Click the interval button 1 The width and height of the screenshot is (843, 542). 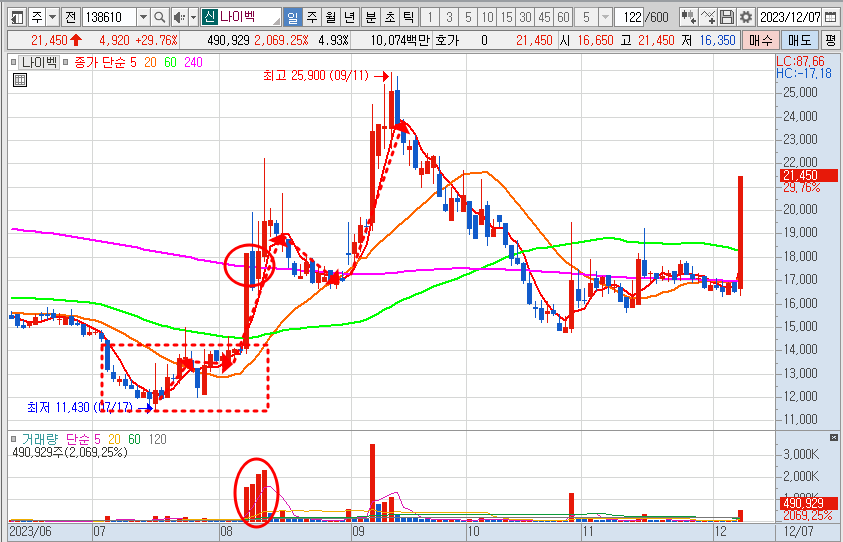tap(430, 18)
